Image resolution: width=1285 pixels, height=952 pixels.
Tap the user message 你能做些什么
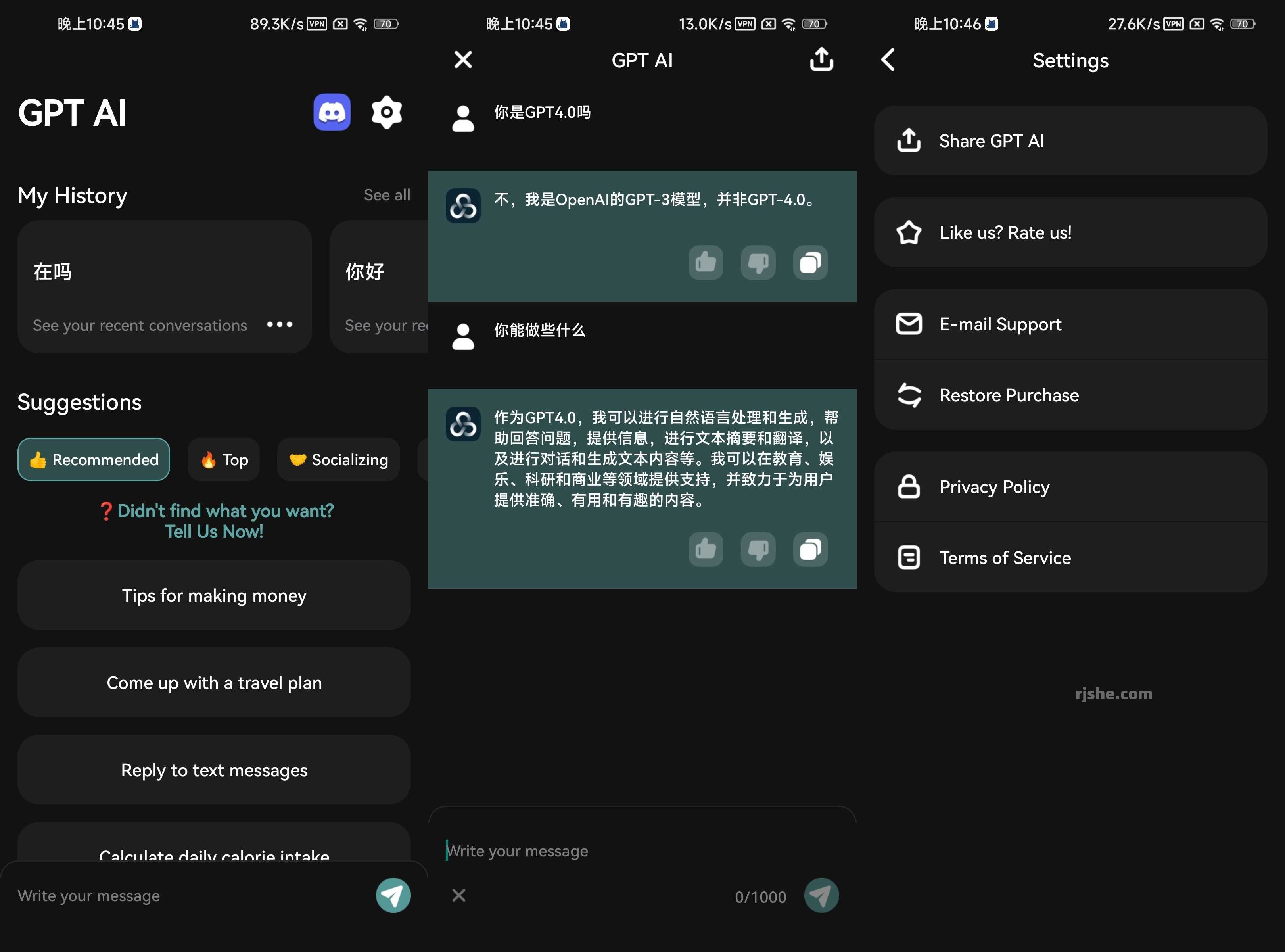click(539, 330)
